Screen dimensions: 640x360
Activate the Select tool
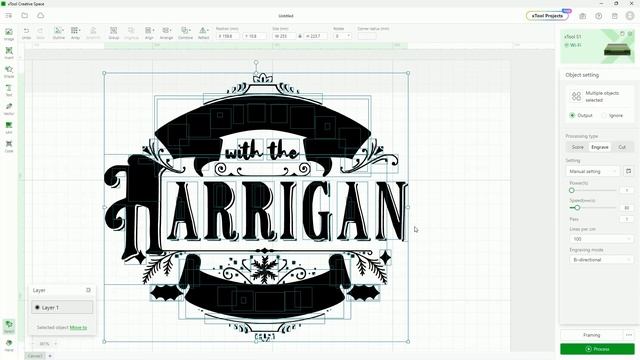click(9, 327)
